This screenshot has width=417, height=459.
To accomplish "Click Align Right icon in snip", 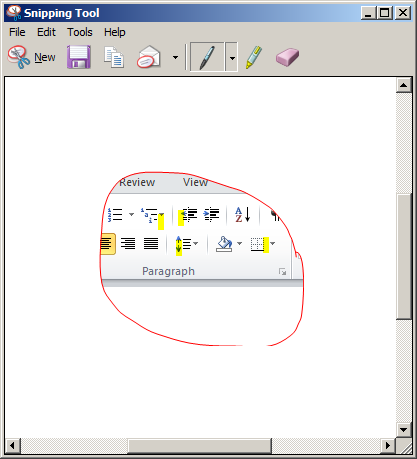I will tap(128, 244).
